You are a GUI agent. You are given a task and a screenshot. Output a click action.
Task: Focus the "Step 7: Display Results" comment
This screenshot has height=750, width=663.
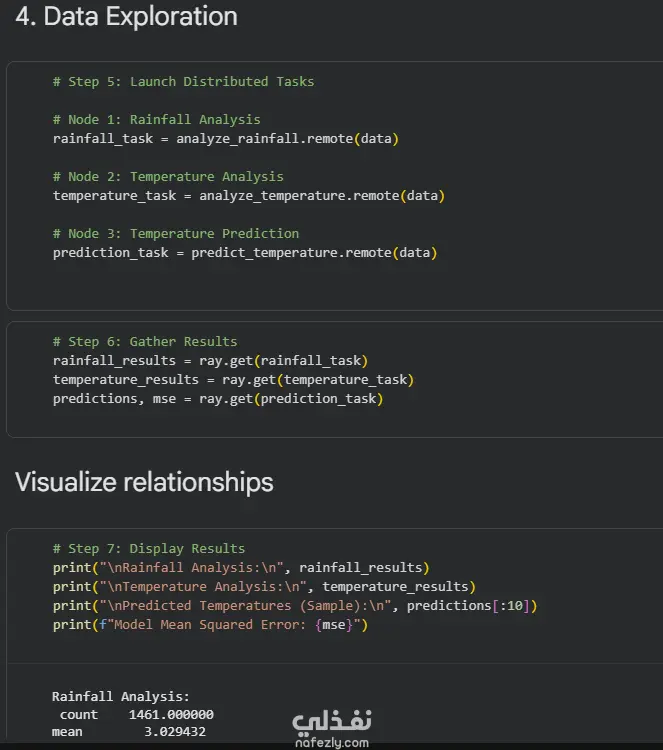tap(148, 548)
